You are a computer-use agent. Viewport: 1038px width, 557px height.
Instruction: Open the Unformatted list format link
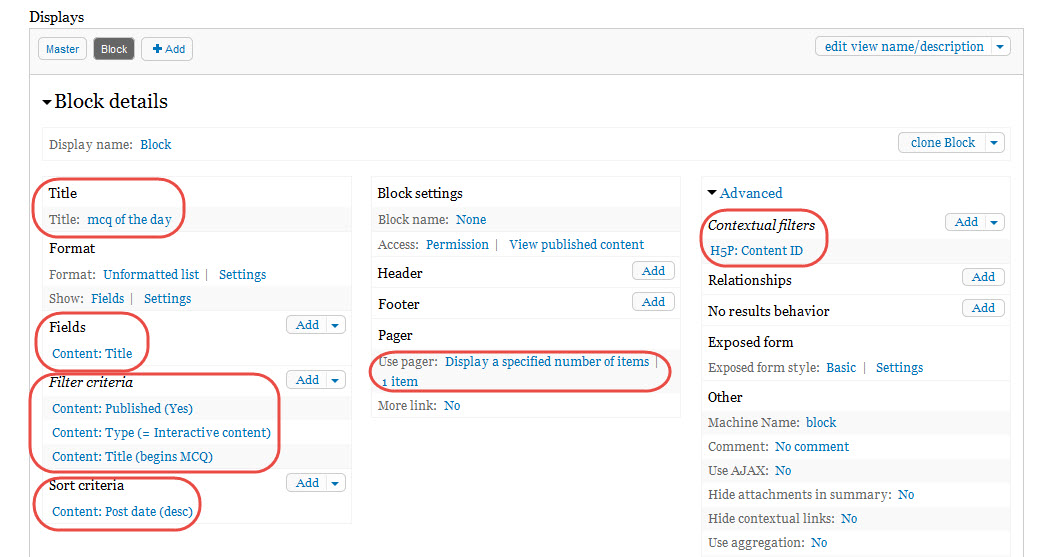tap(151, 274)
